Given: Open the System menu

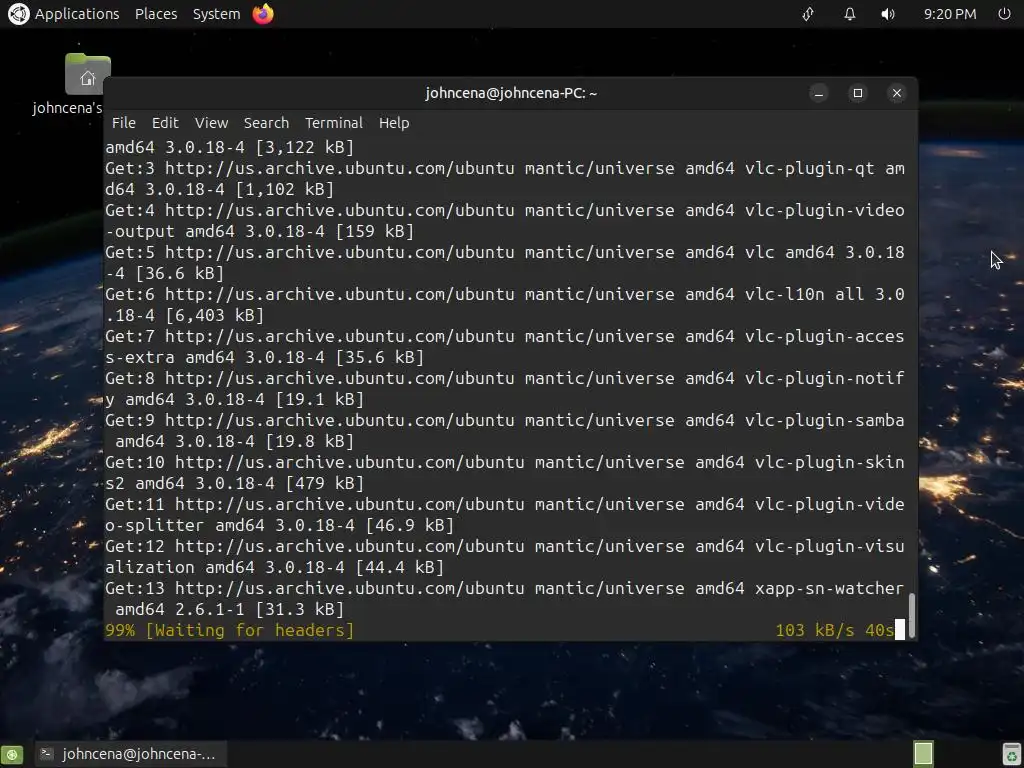Looking at the screenshot, I should (x=216, y=14).
